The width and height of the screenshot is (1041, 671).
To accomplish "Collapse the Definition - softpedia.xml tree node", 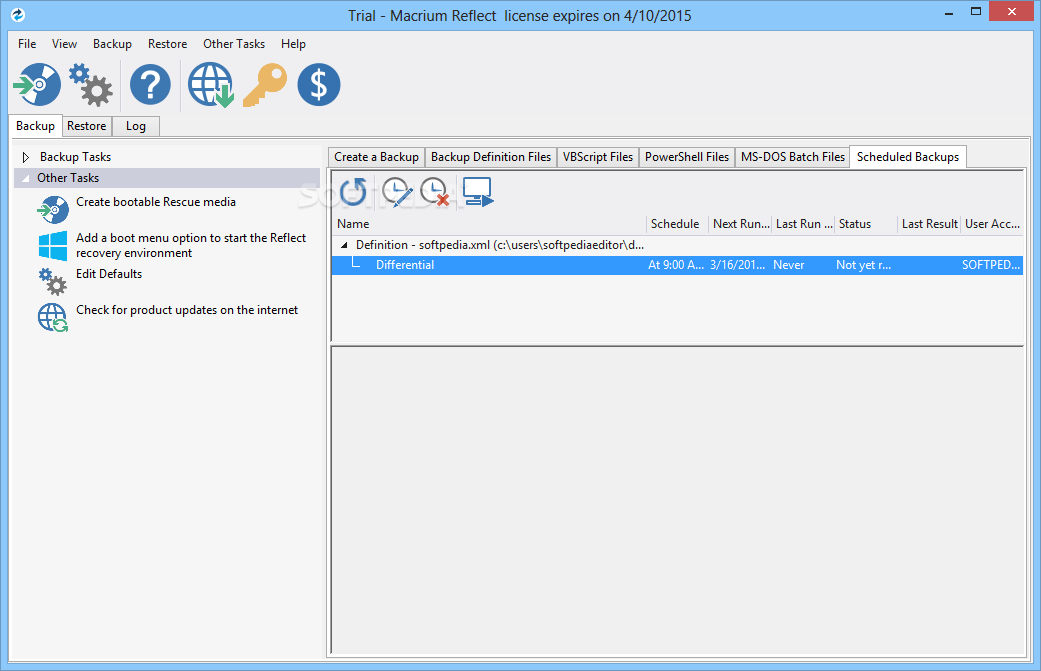I will click(344, 245).
